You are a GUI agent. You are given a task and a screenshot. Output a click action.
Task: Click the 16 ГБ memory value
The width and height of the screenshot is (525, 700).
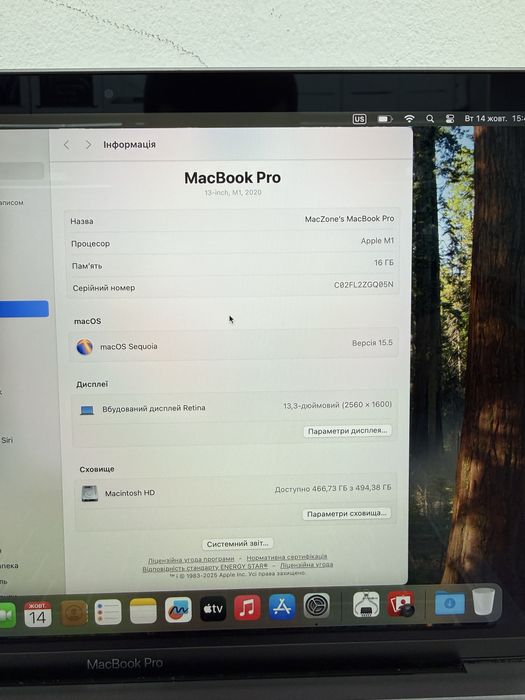pyautogui.click(x=384, y=262)
